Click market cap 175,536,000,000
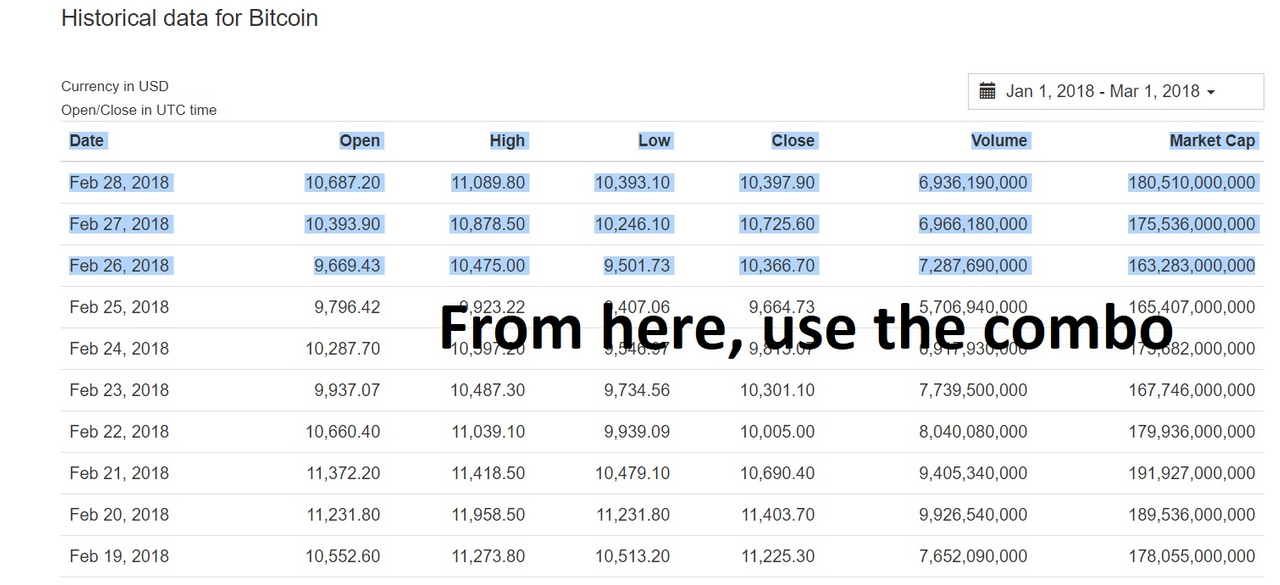 point(1192,224)
